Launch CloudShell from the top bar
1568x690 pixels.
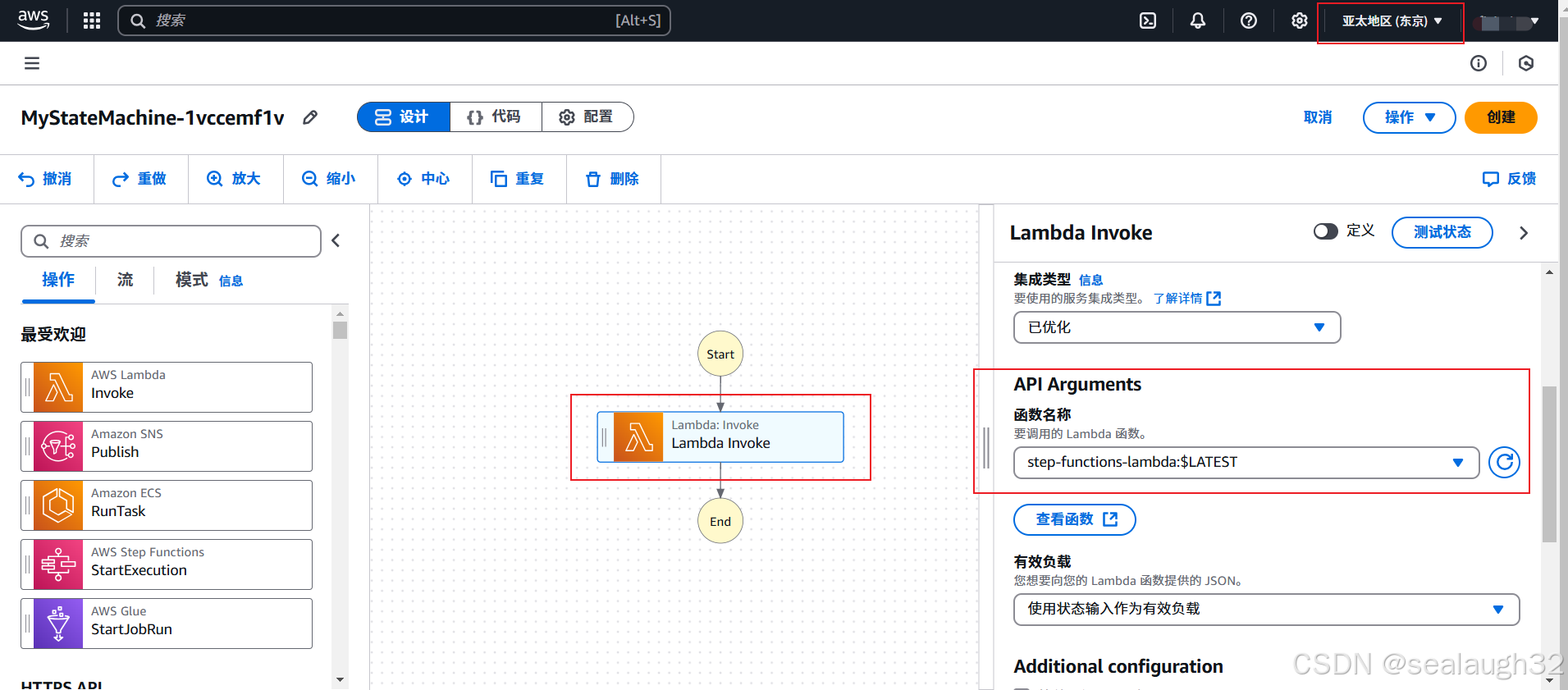[1148, 21]
